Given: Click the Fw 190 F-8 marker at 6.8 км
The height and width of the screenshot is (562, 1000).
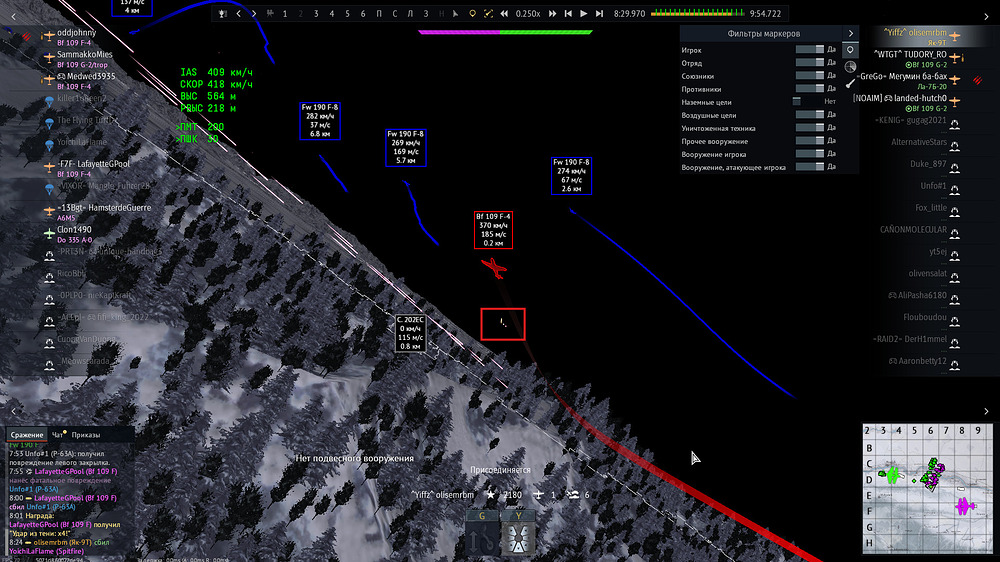Looking at the screenshot, I should click(x=320, y=121).
